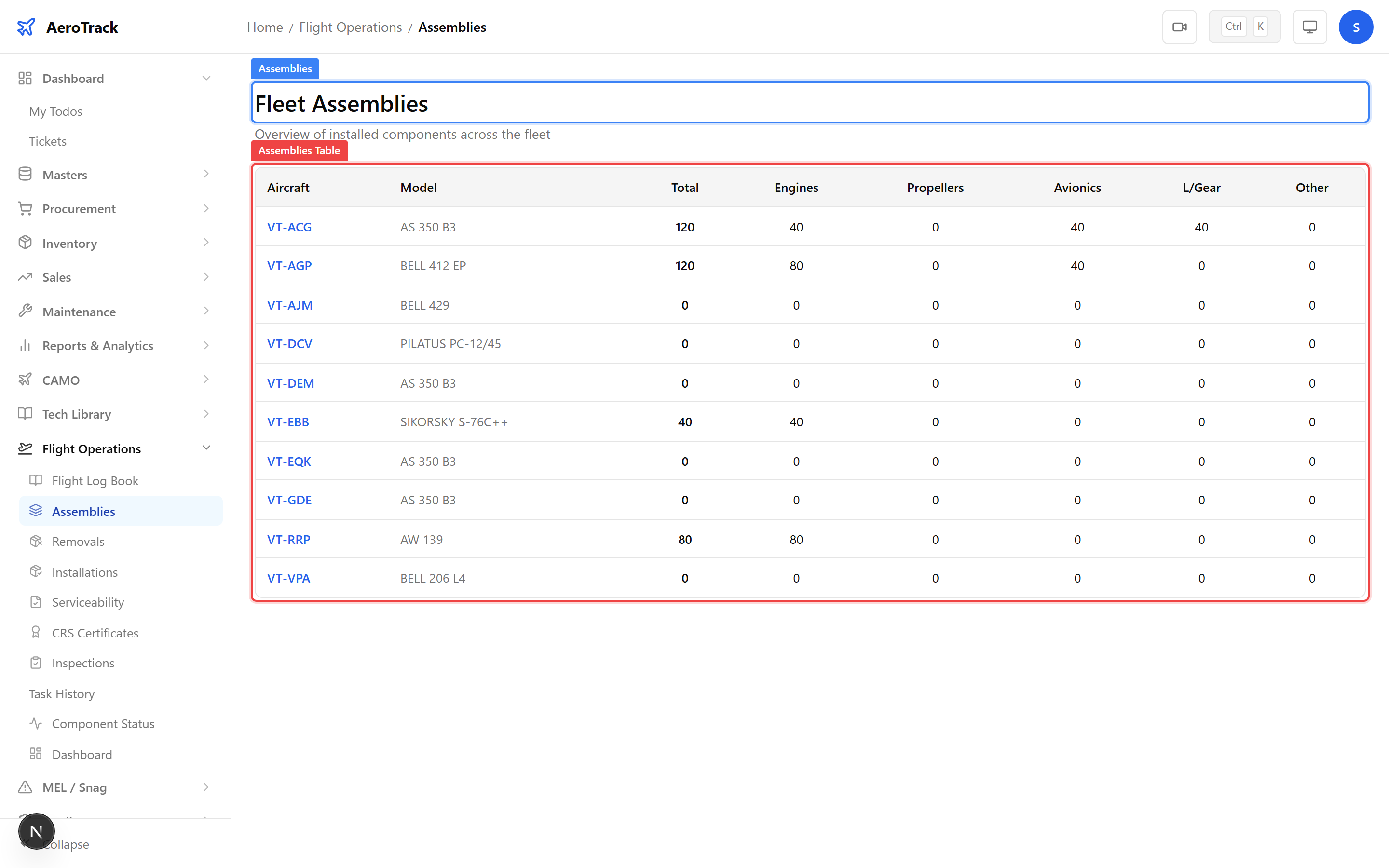Image resolution: width=1389 pixels, height=868 pixels.
Task: Click the Removals sidebar icon
Action: click(36, 542)
